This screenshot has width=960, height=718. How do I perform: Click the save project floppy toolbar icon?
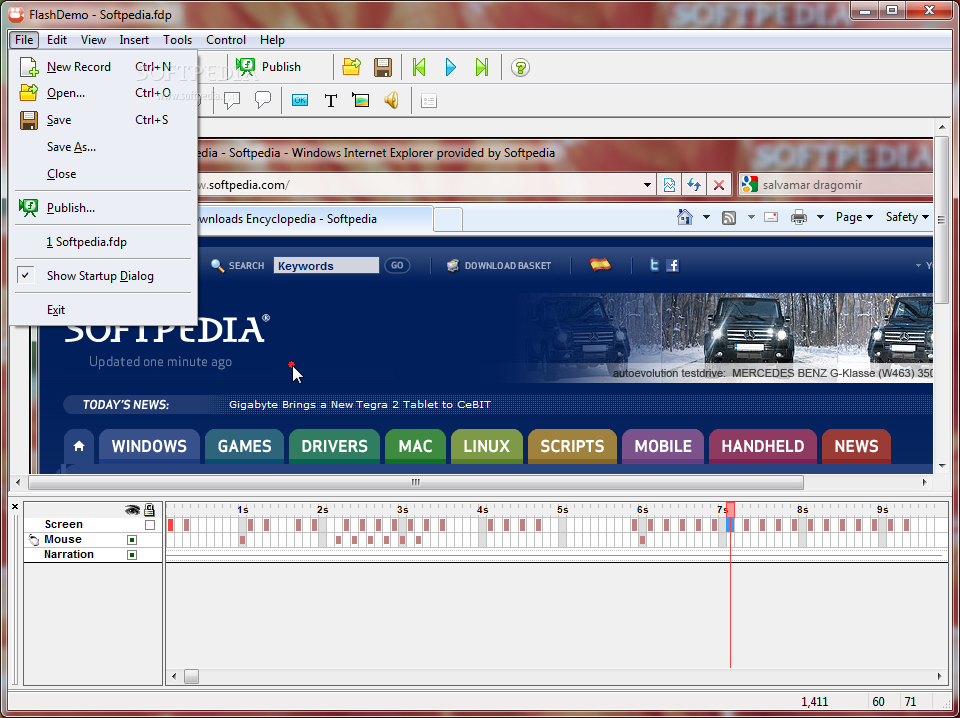pyautogui.click(x=383, y=67)
